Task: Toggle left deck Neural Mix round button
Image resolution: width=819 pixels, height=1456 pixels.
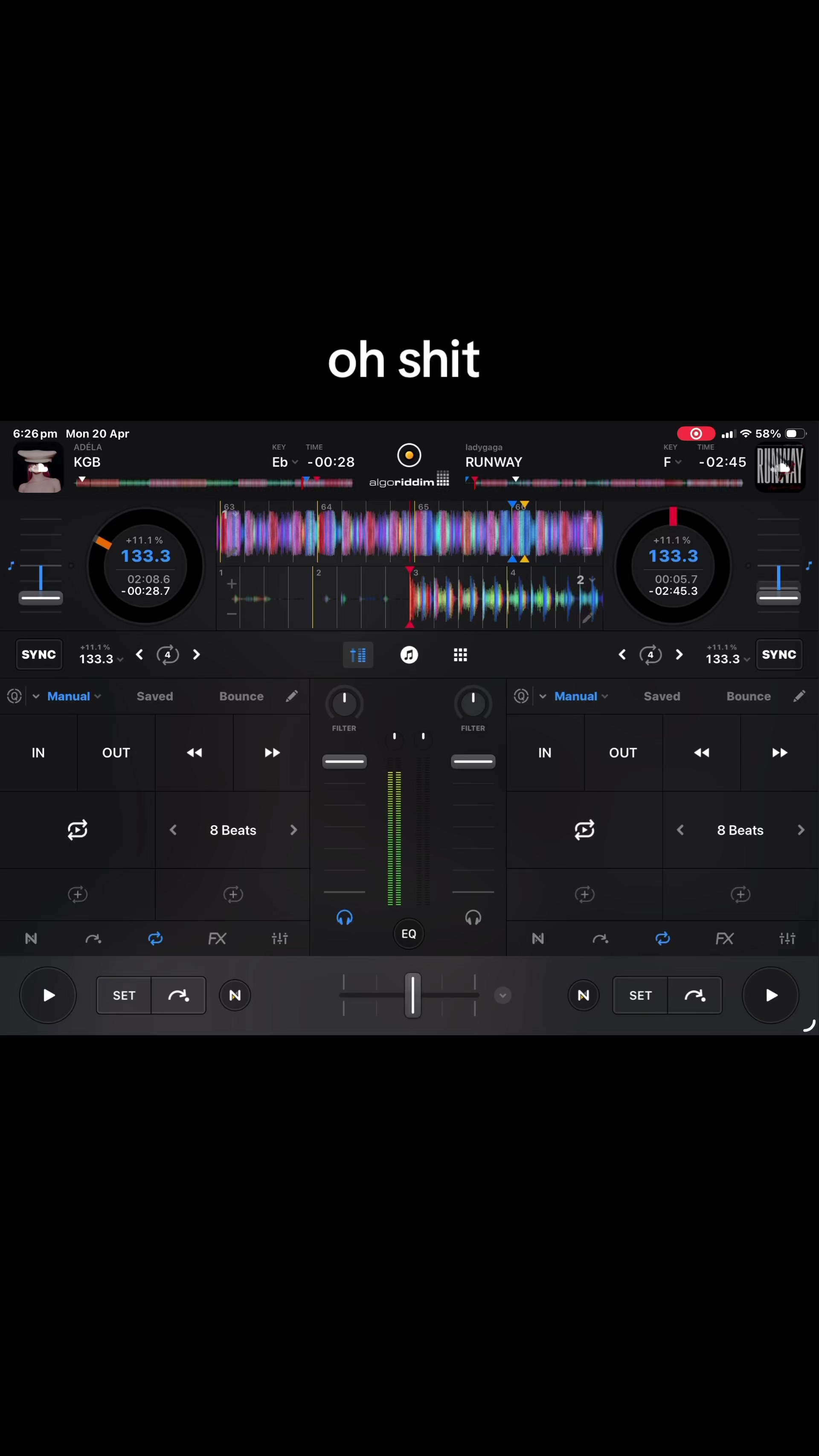Action: (235, 996)
